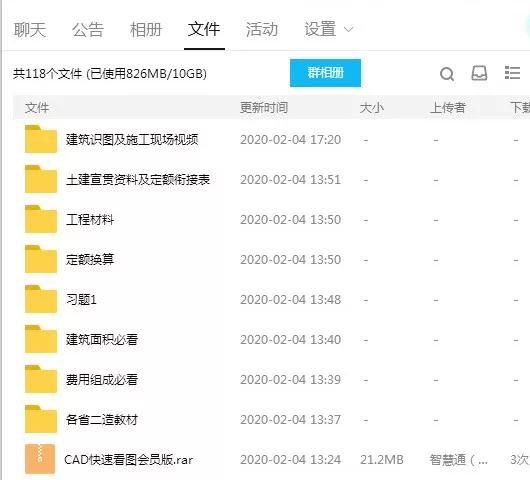Expand the 设置 dropdown chevron

click(348, 30)
